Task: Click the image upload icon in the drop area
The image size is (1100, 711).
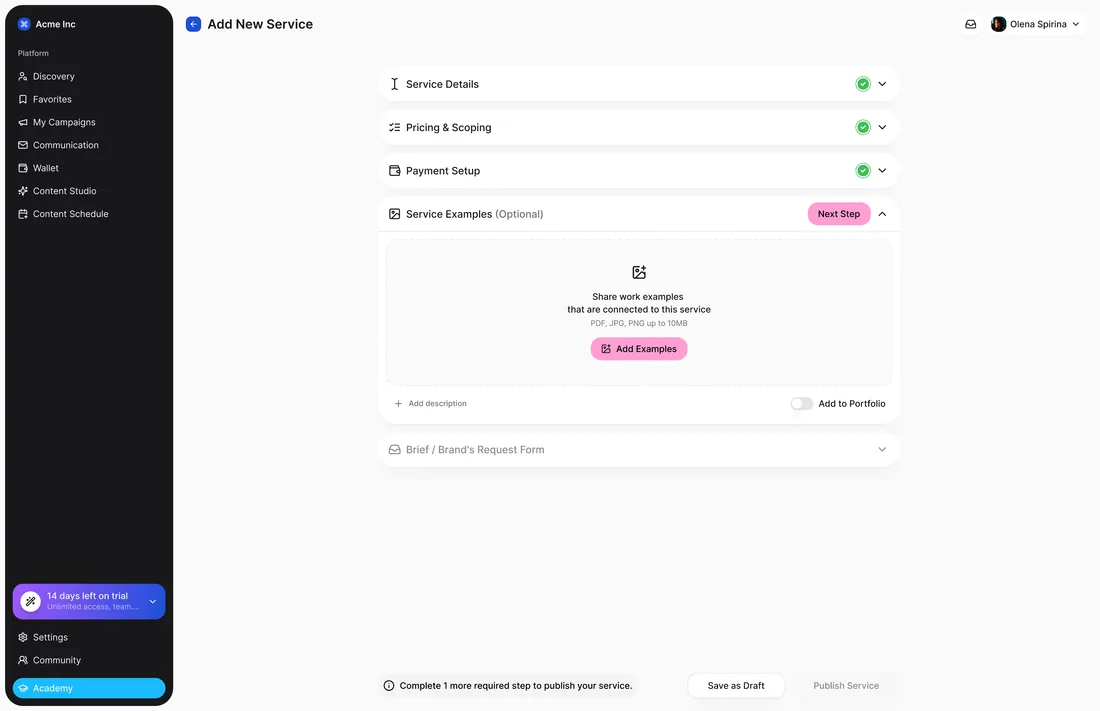Action: 638,272
